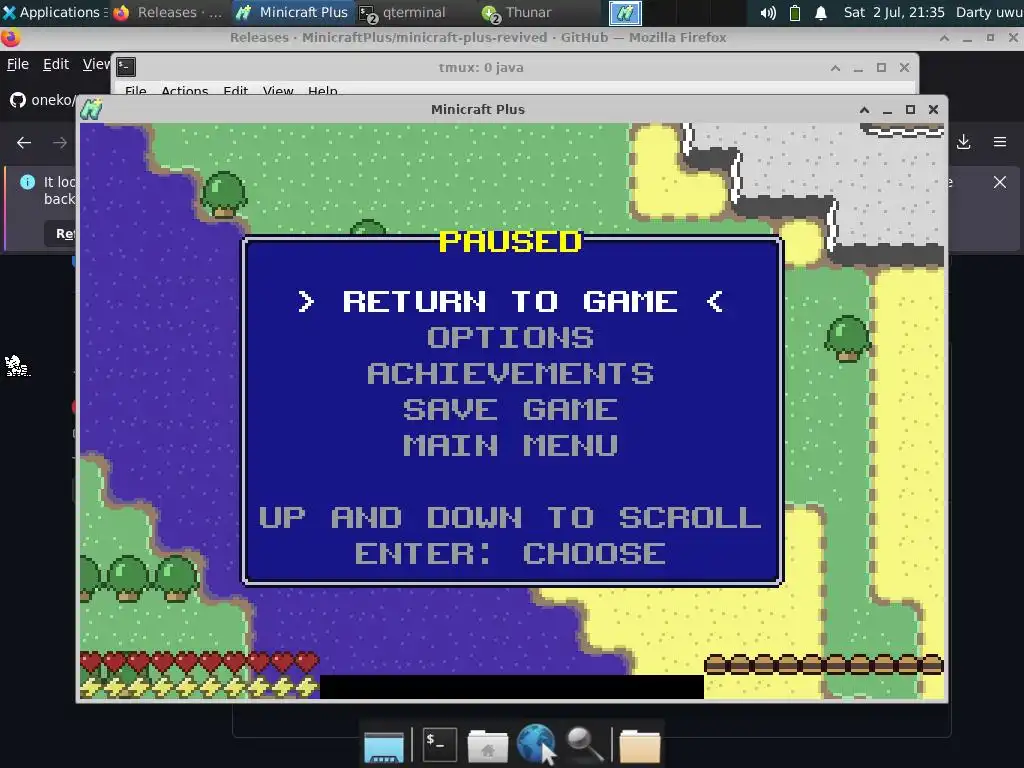Open Actions menu in terminal window
Screen dimensions: 1024x768
click(x=184, y=91)
